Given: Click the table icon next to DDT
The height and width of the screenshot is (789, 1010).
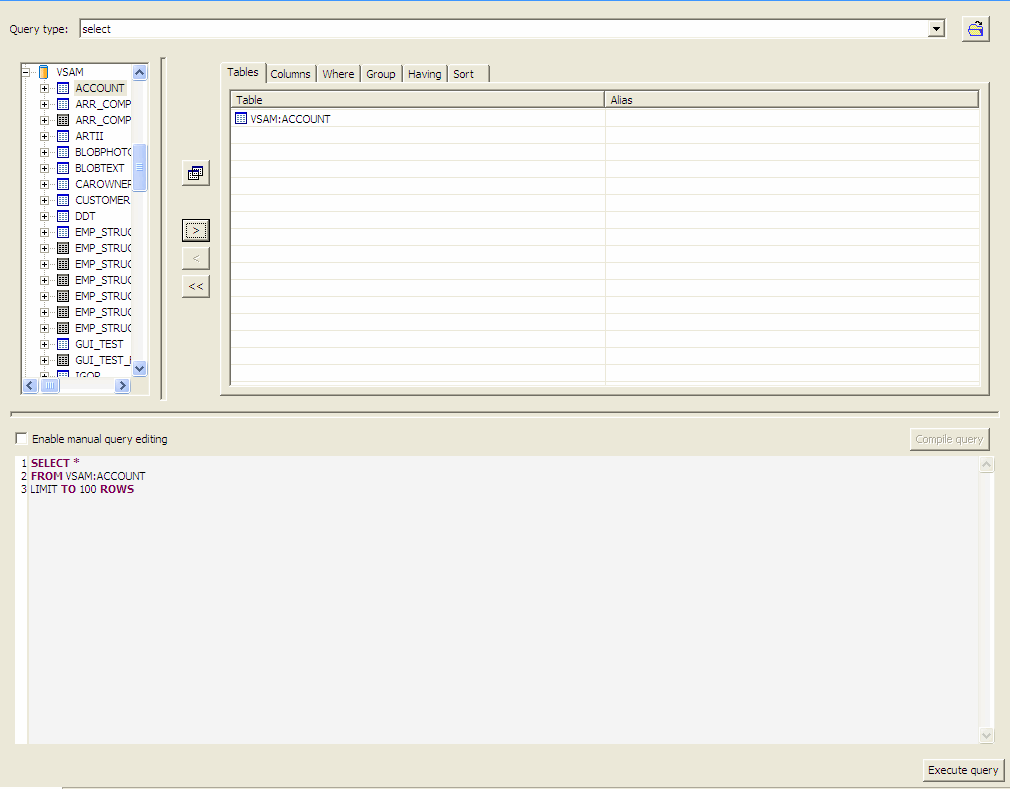Looking at the screenshot, I should point(61,215).
